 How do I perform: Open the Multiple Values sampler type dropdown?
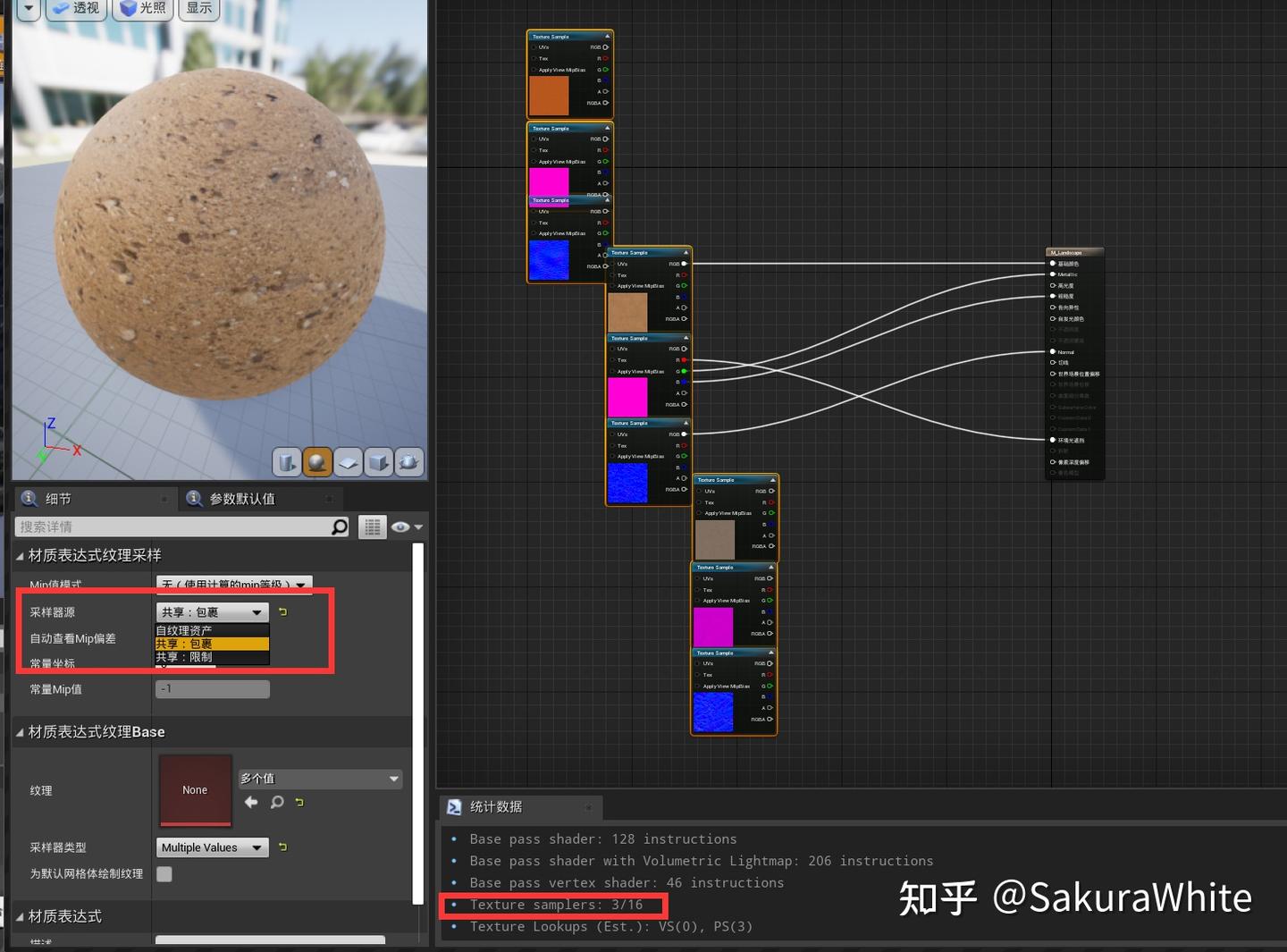click(x=213, y=847)
